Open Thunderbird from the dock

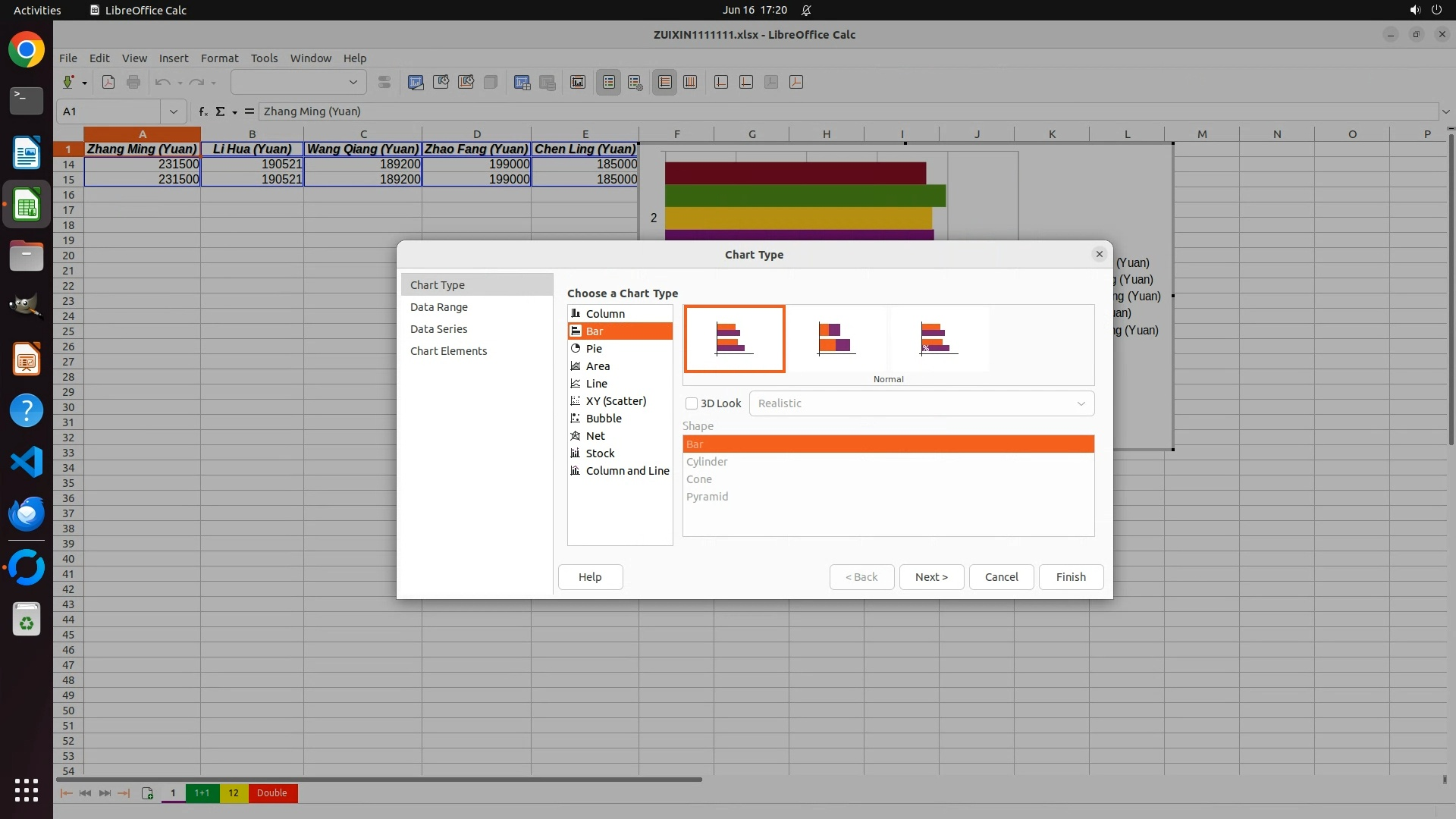pyautogui.click(x=27, y=514)
